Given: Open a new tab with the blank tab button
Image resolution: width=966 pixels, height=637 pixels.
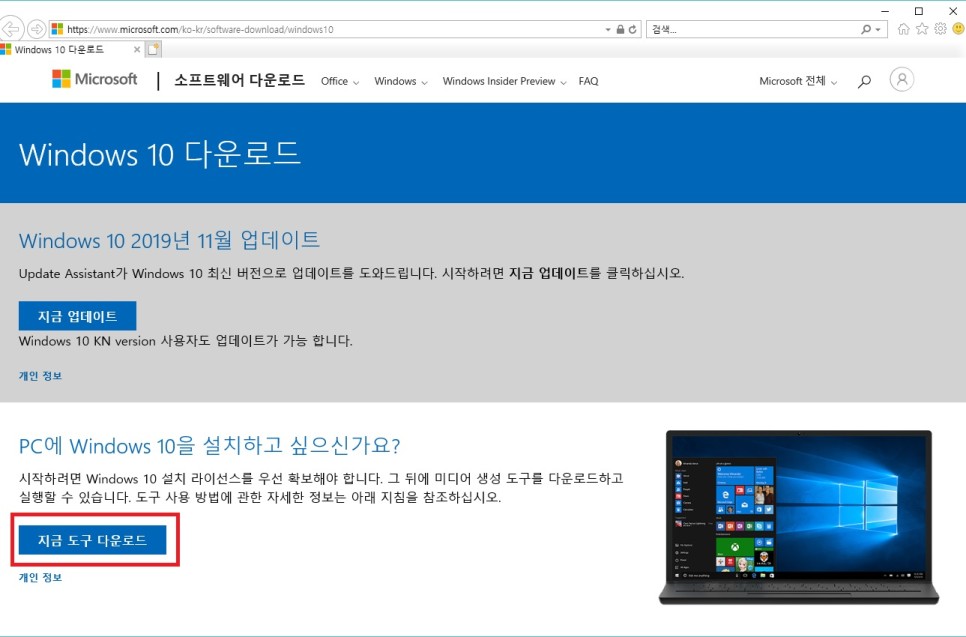Looking at the screenshot, I should pyautogui.click(x=153, y=49).
